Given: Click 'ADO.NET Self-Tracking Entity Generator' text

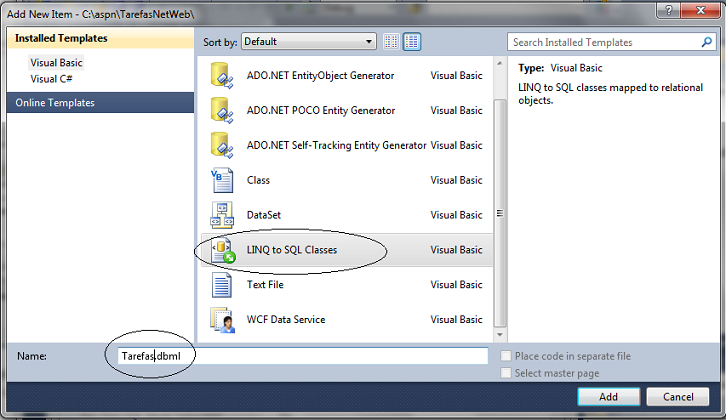Looking at the screenshot, I should (x=336, y=145).
